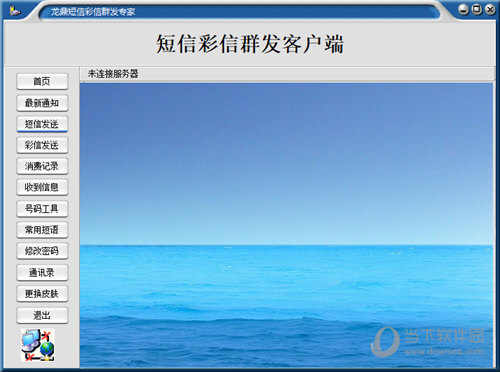The image size is (500, 372).
Task: Go to 彩信发送 MMS send
Action: [42, 145]
